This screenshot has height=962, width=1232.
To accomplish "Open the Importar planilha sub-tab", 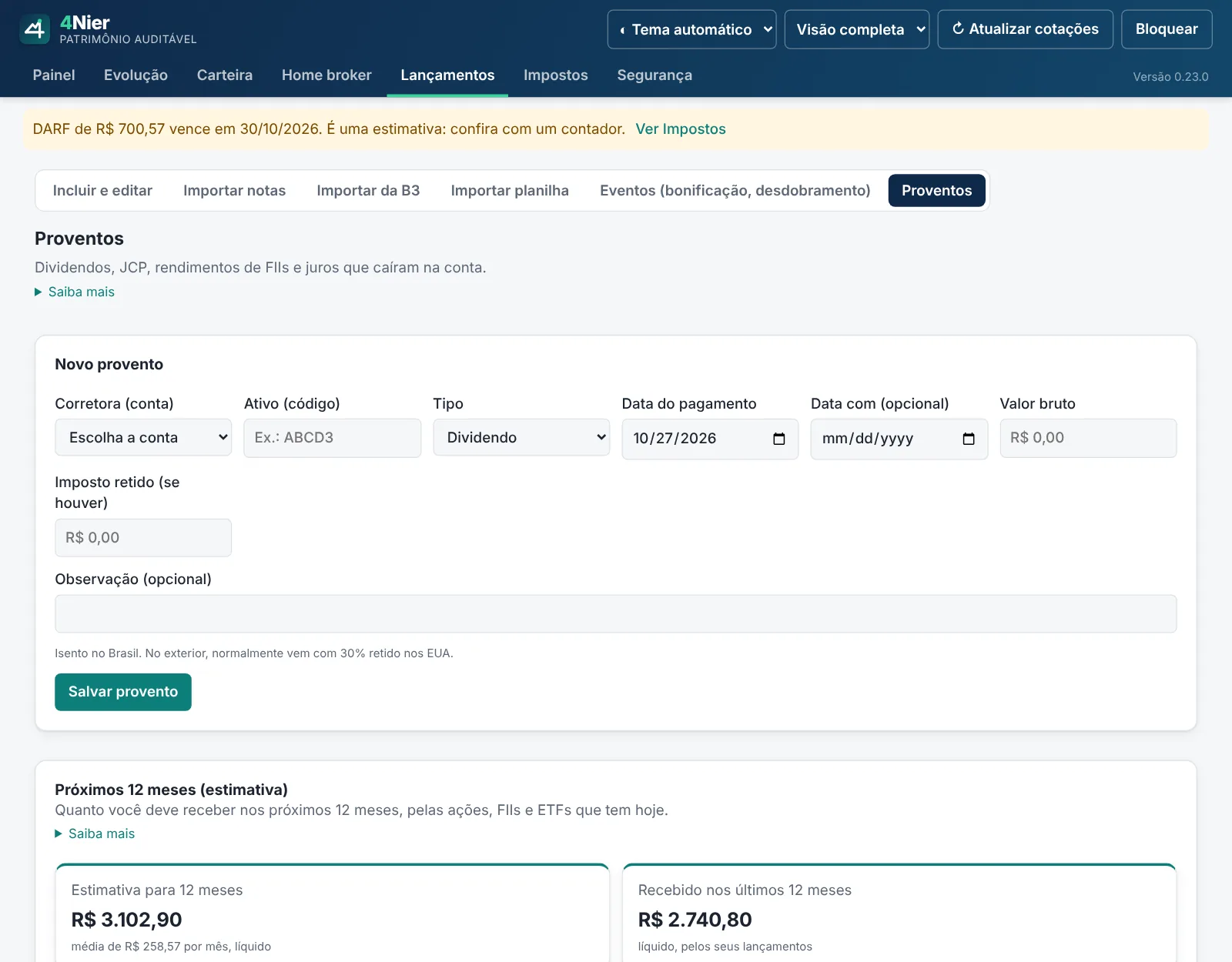I will pos(510,190).
